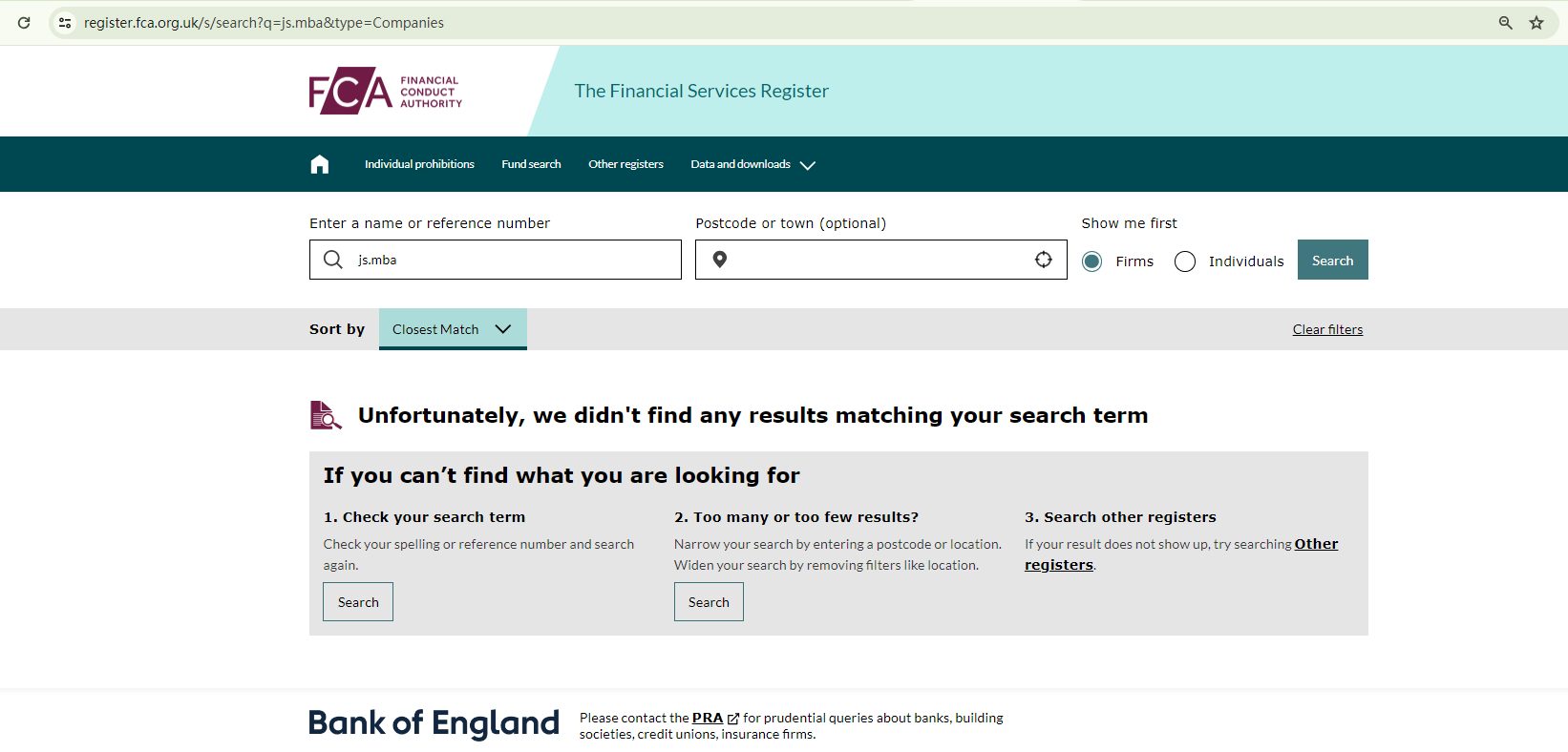Open Individual prohibitions menu item

(x=419, y=164)
